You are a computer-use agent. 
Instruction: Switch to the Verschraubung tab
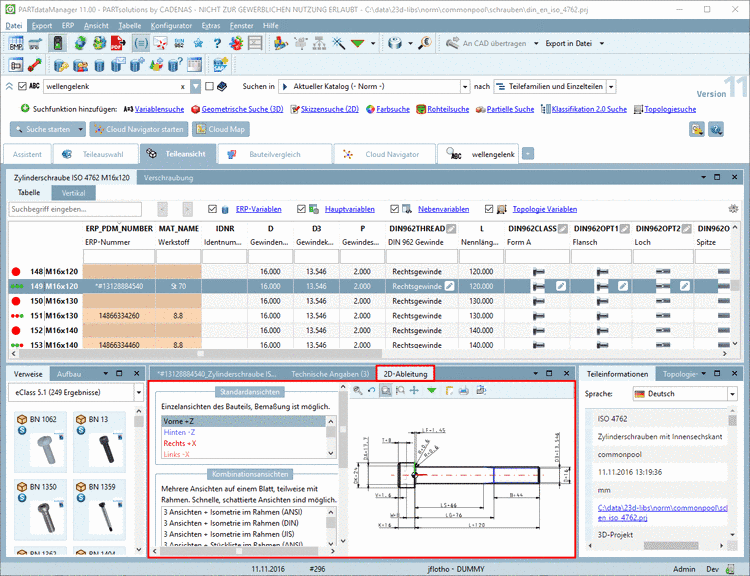click(x=168, y=178)
